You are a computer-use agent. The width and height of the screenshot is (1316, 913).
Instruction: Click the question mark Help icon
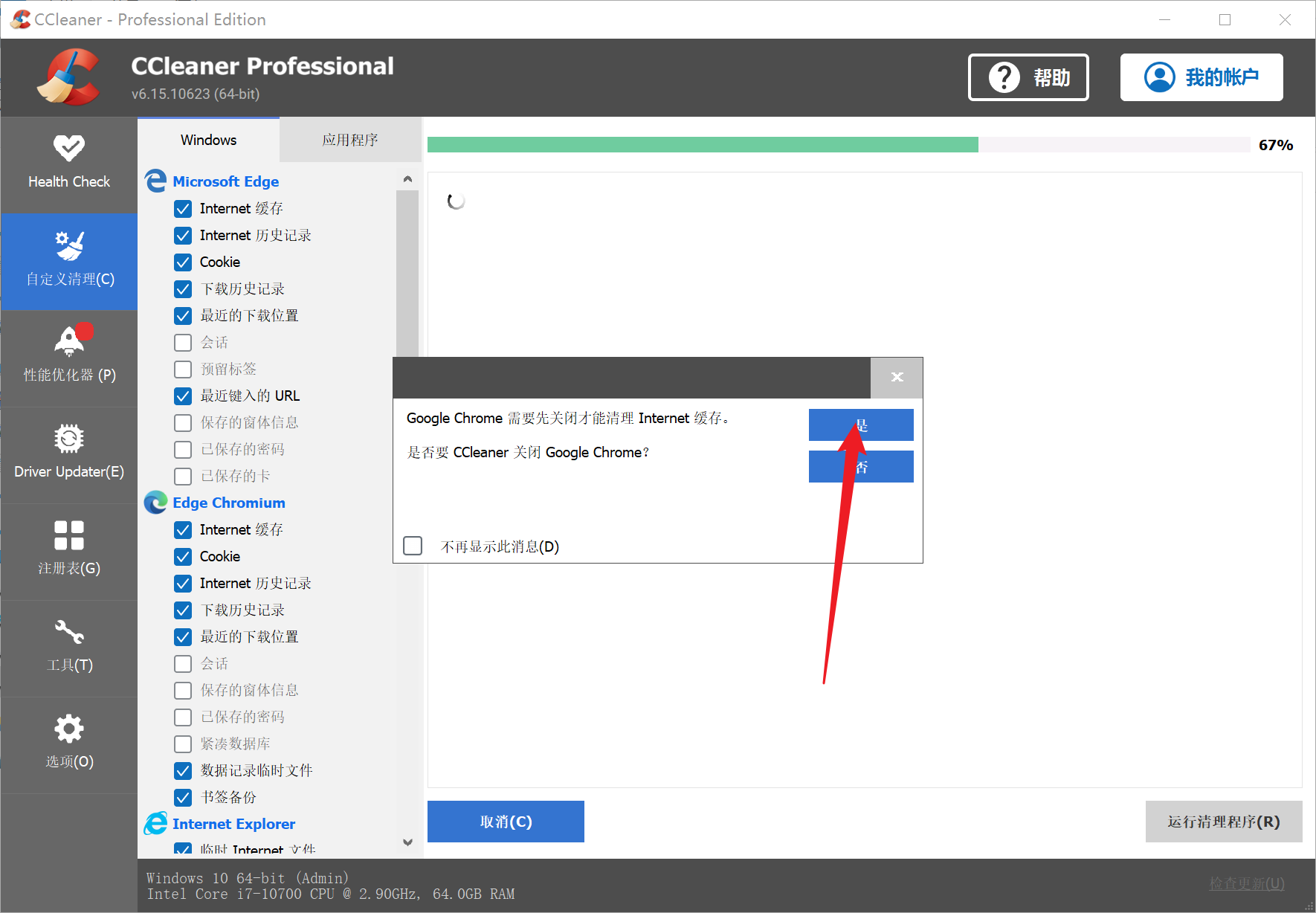click(1004, 77)
